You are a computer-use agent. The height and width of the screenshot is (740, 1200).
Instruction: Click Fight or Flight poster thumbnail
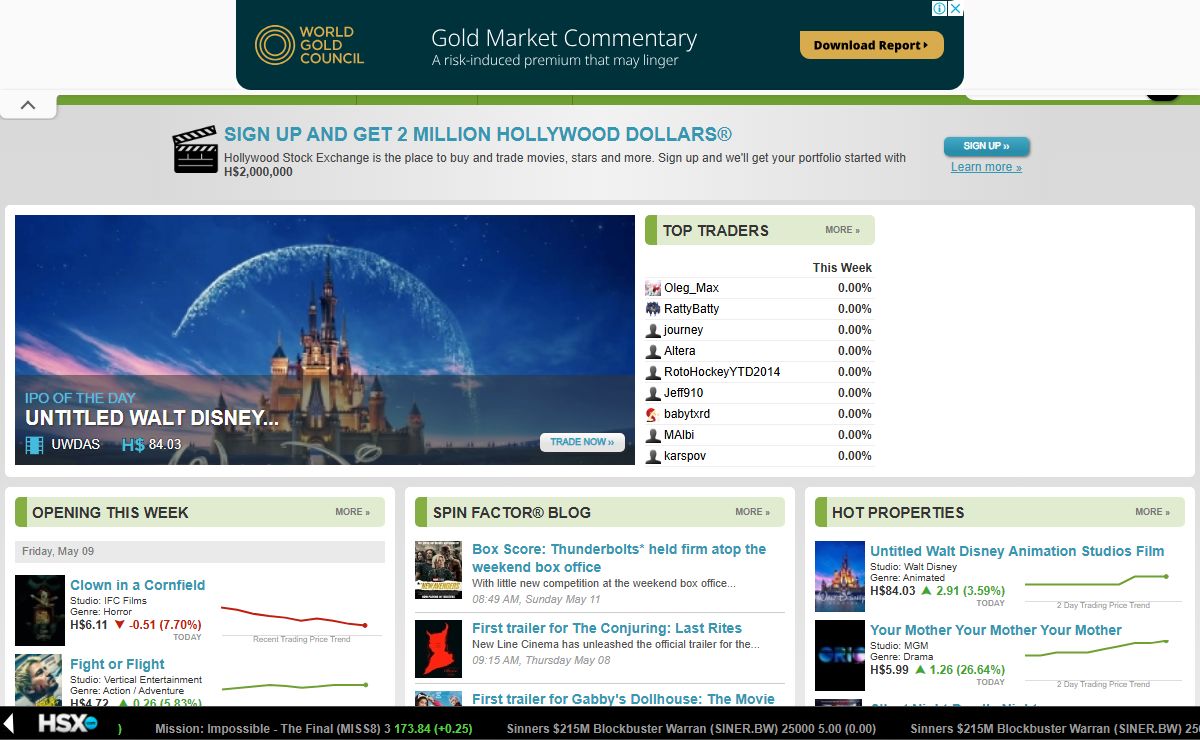40,680
